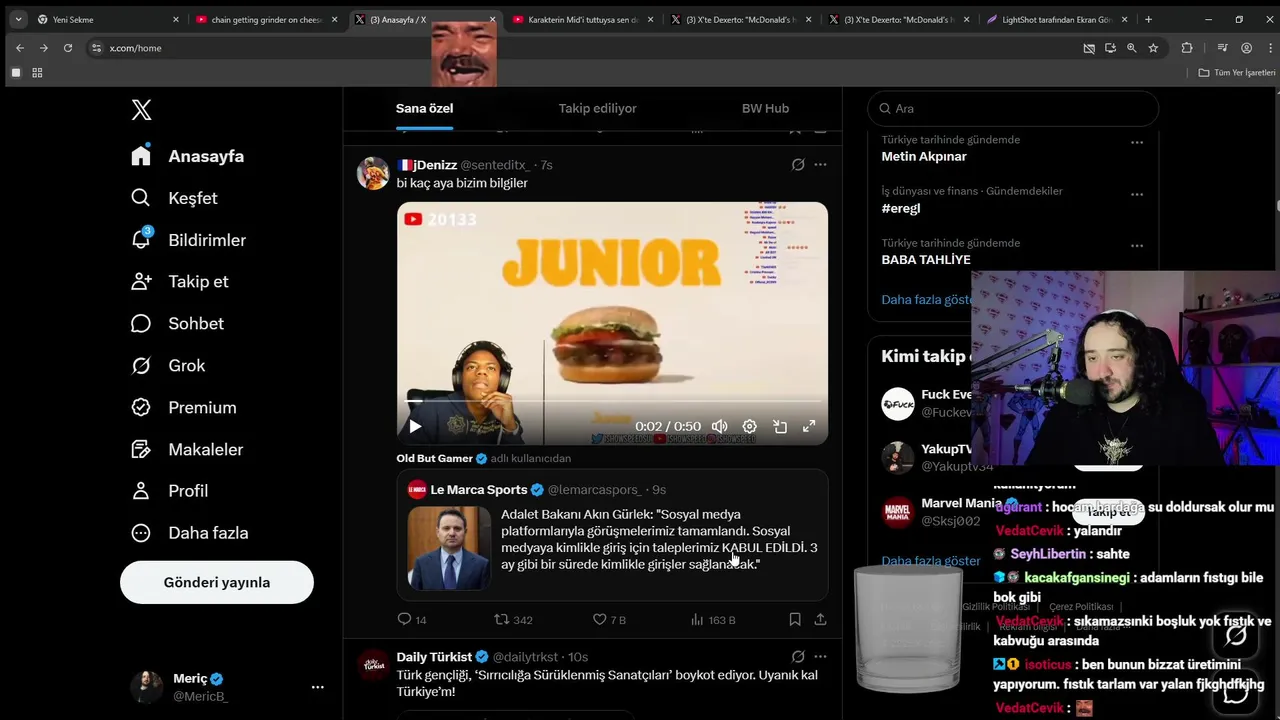1280x720 pixels.
Task: Go to Anasayfa in the sidebar
Action: coord(188,156)
